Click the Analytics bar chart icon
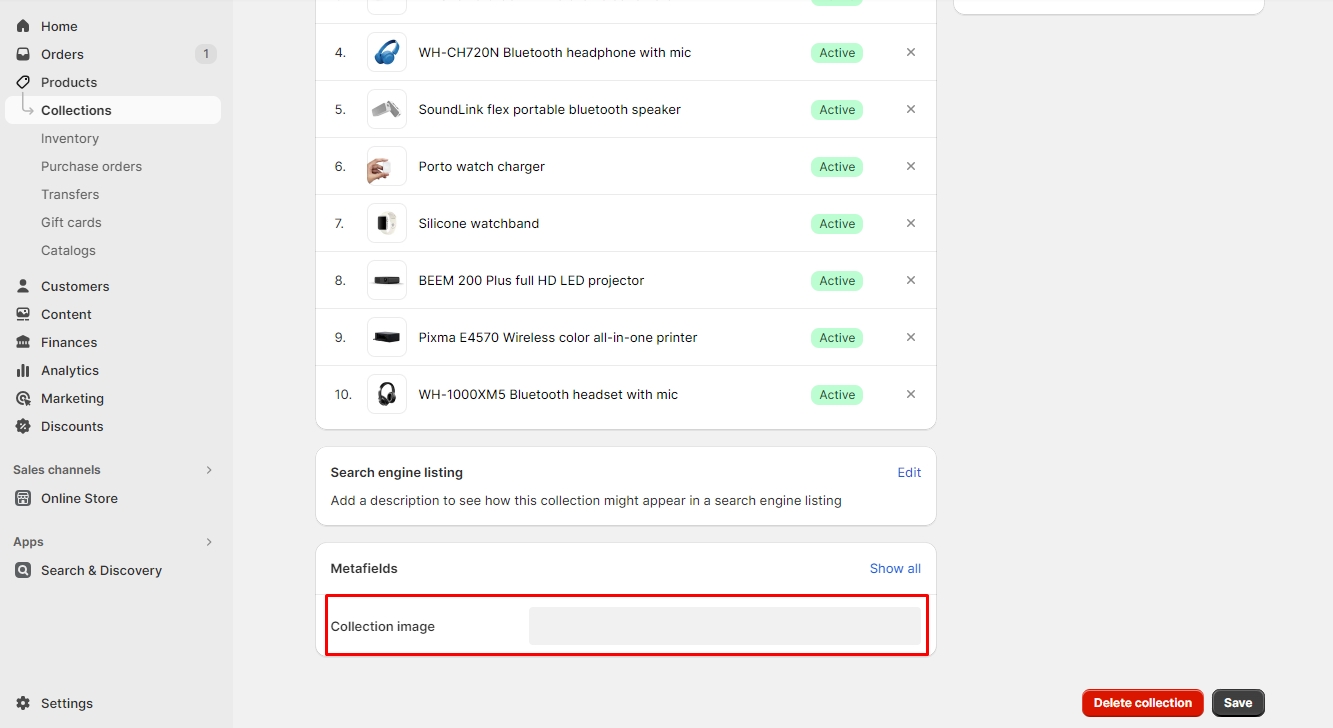Screen dimensions: 1333x728 23,370
